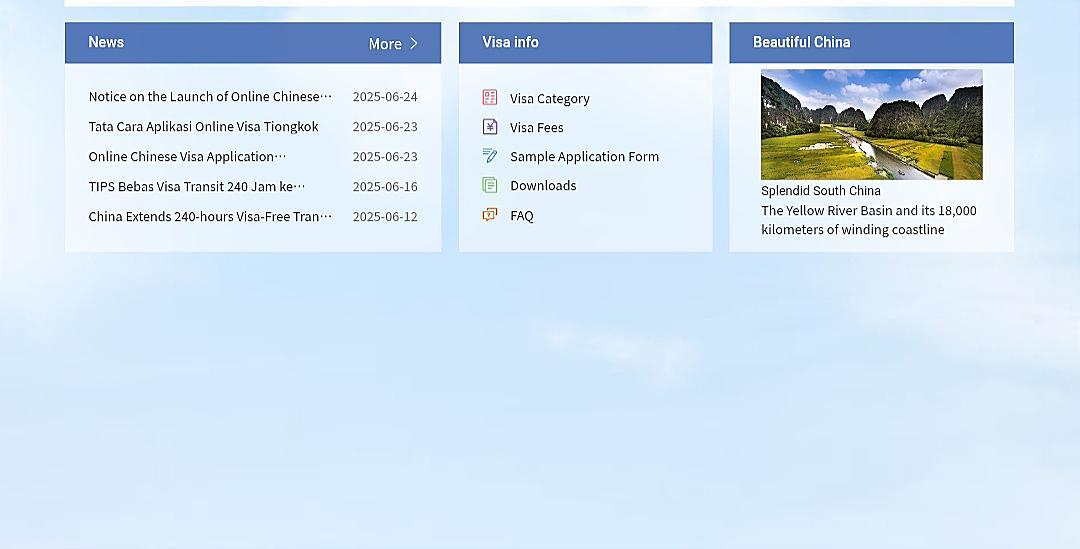Click the Visa Fees yen icon
The width and height of the screenshot is (1080, 549).
pos(490,127)
